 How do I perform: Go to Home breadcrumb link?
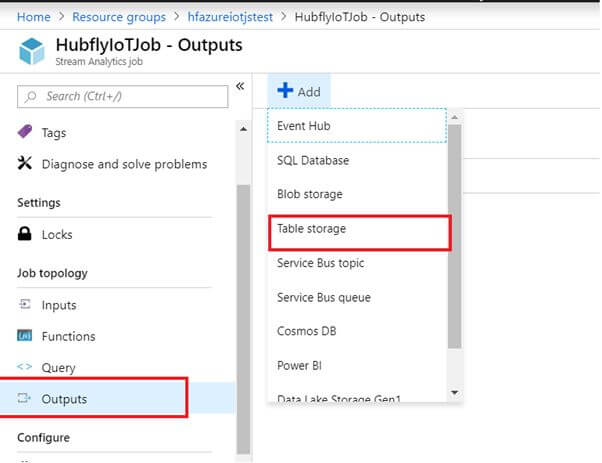[x=34, y=17]
